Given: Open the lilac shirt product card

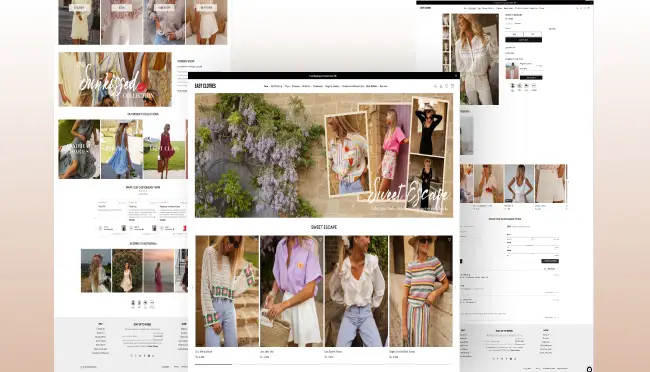Looking at the screenshot, I should click(291, 291).
